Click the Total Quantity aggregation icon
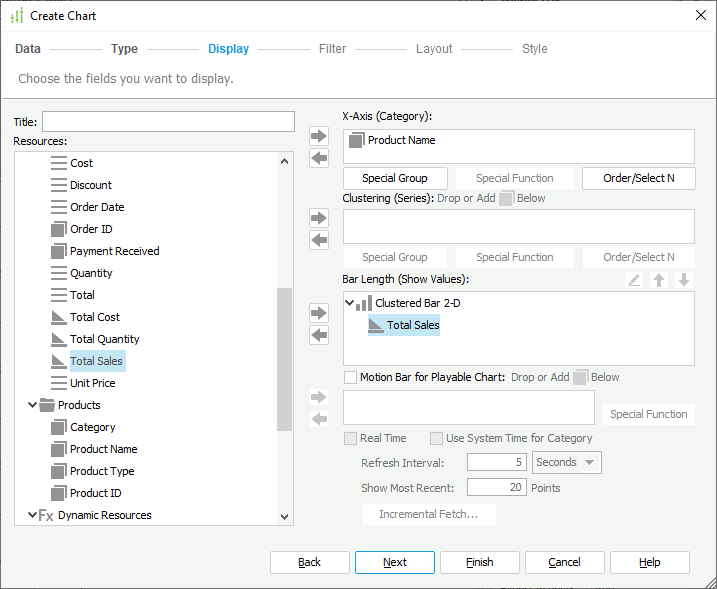This screenshot has height=589, width=717. coord(59,339)
